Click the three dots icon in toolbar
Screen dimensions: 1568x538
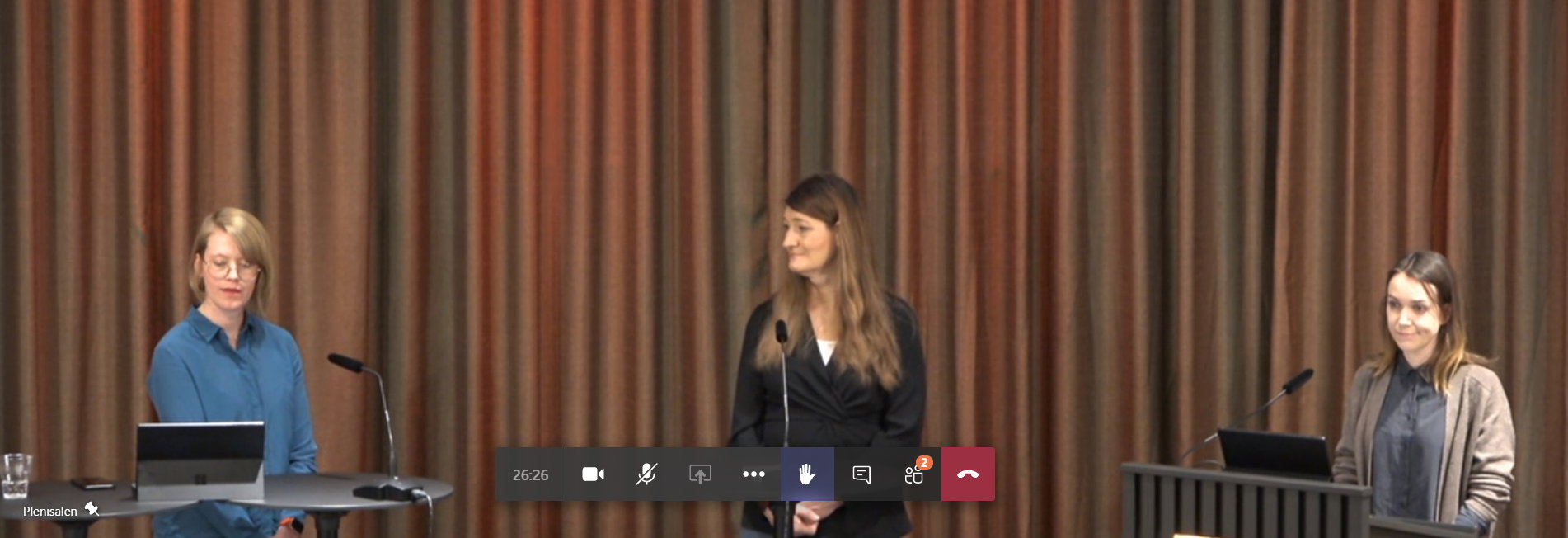[753, 474]
